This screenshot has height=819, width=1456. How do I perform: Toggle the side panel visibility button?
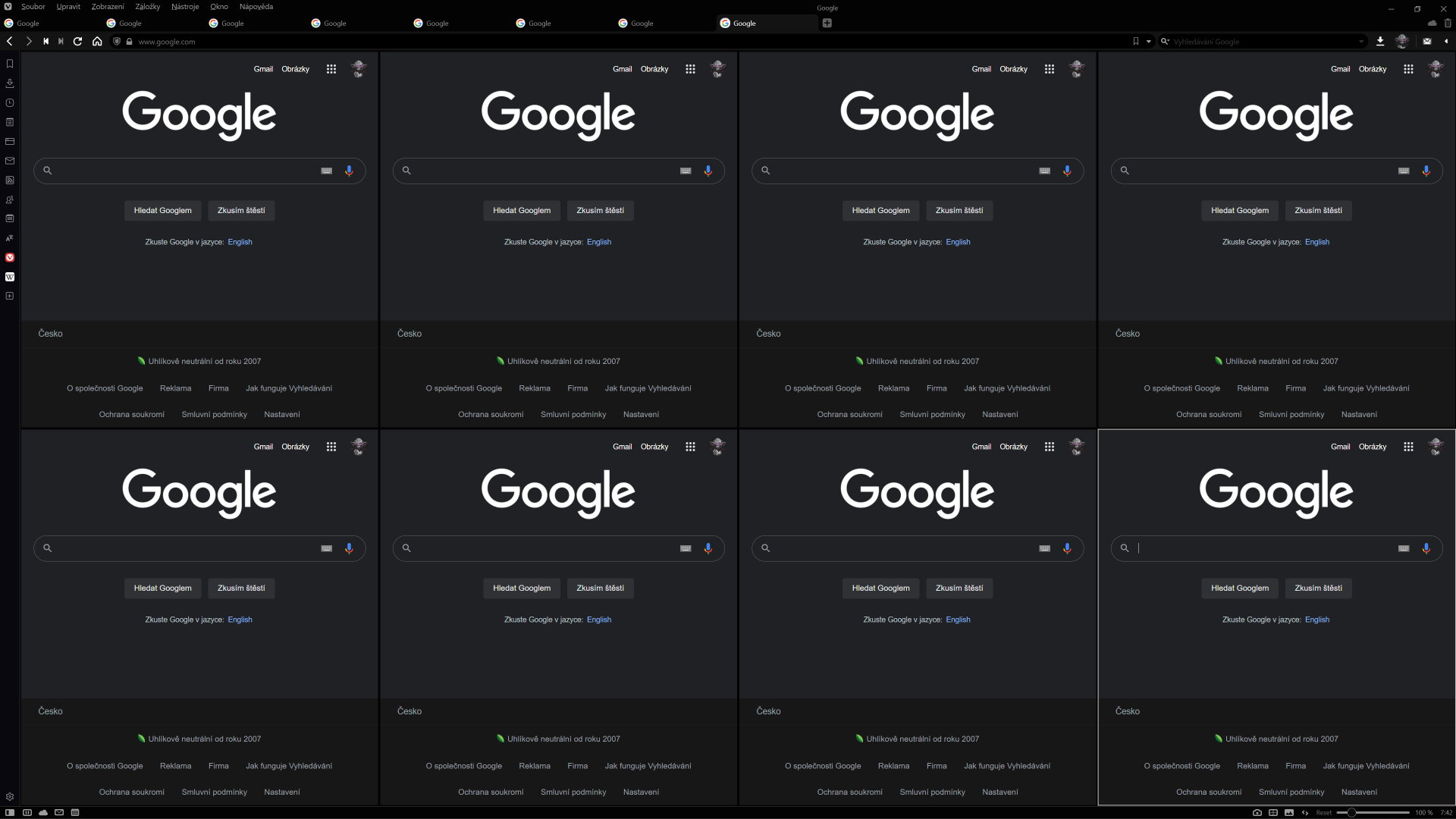click(10, 812)
